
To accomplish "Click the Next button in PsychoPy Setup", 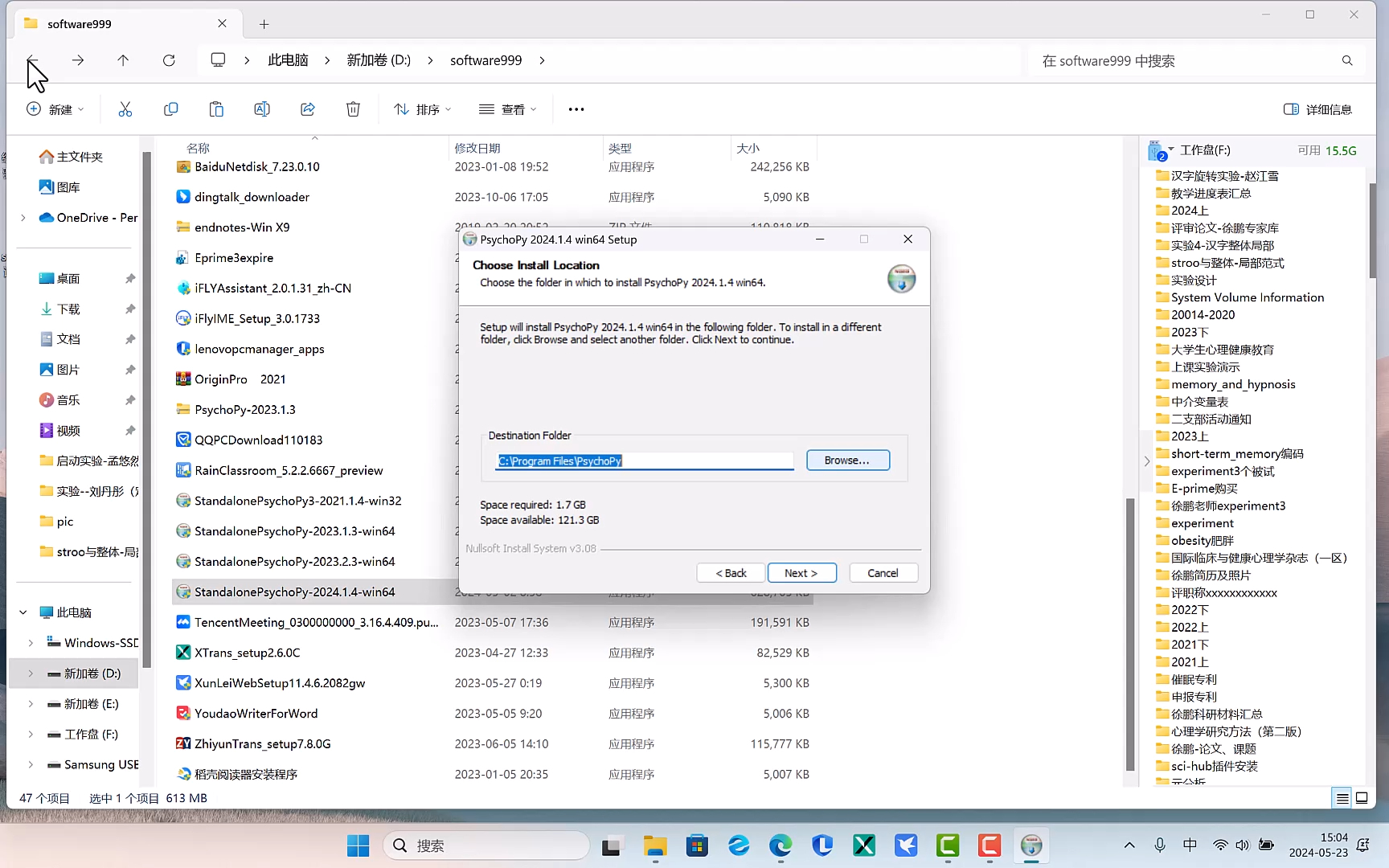I will click(x=801, y=573).
